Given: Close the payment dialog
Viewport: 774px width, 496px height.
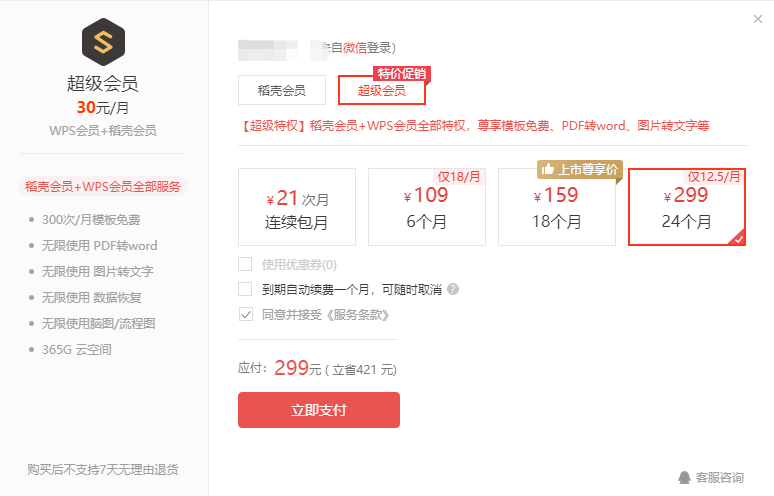Looking at the screenshot, I should pos(758,19).
